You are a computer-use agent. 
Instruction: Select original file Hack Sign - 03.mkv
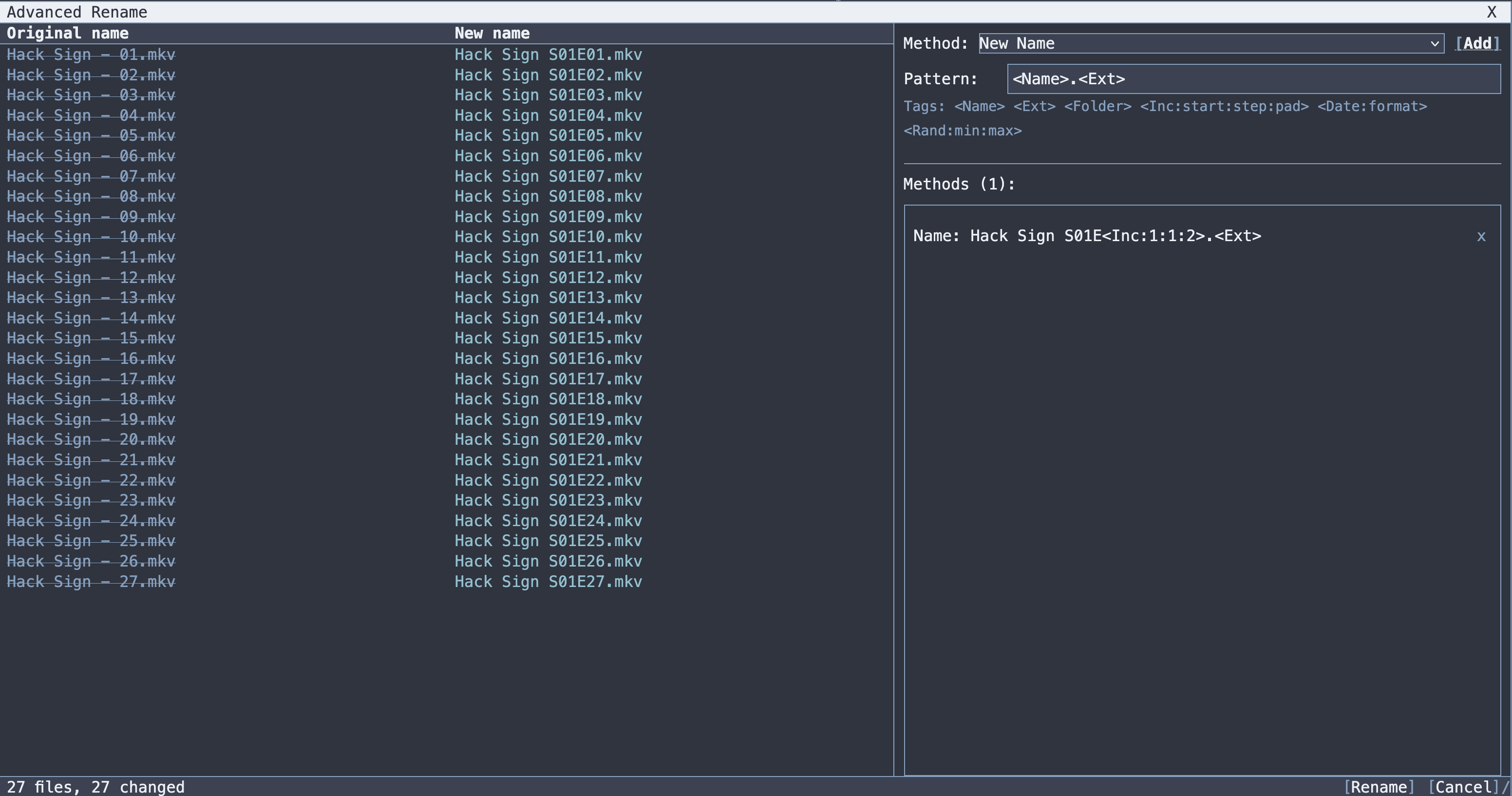91,95
